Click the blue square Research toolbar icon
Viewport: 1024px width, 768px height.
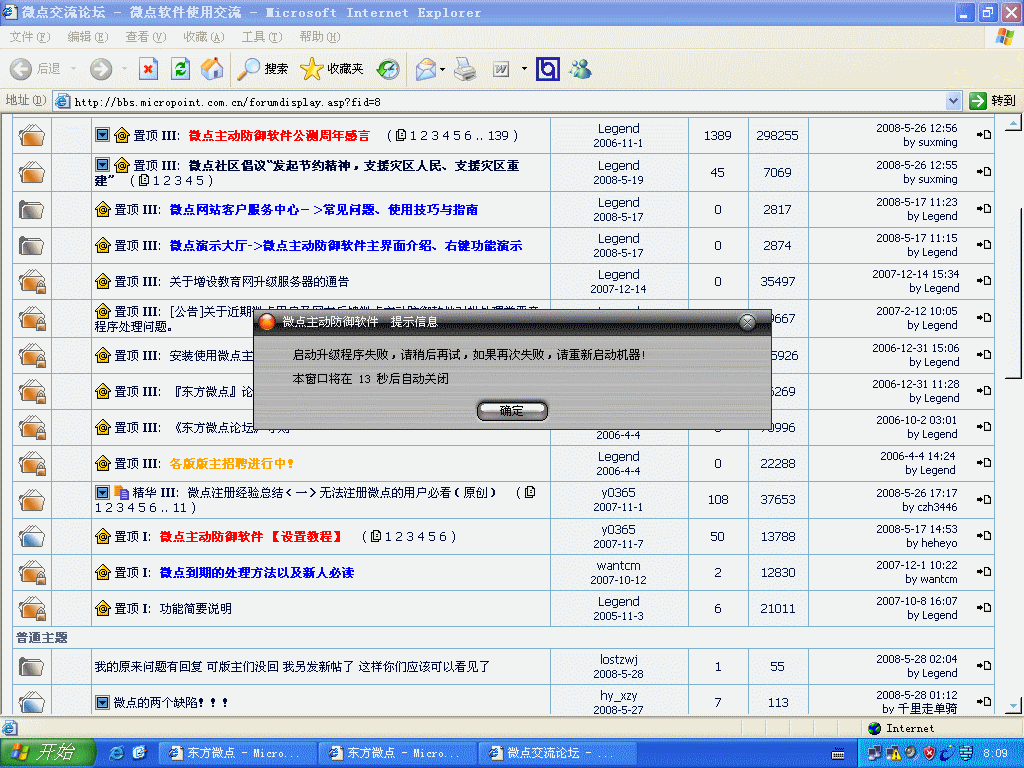tap(548, 69)
